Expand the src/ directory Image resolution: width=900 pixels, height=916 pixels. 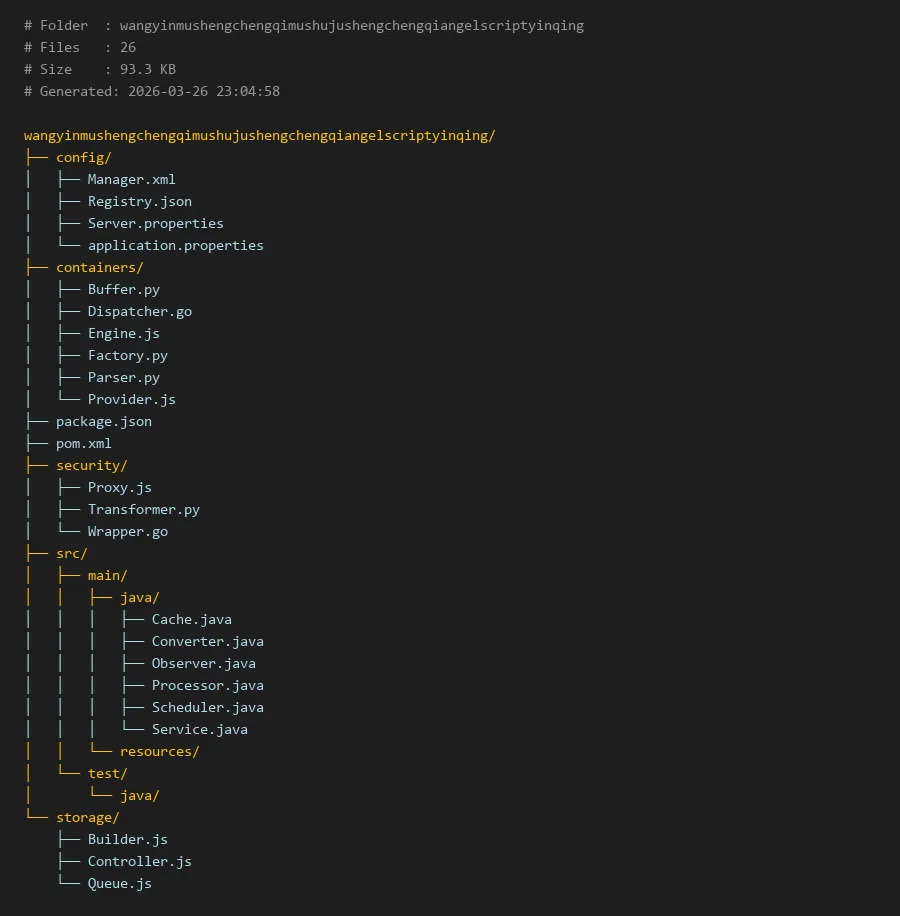click(x=71, y=553)
